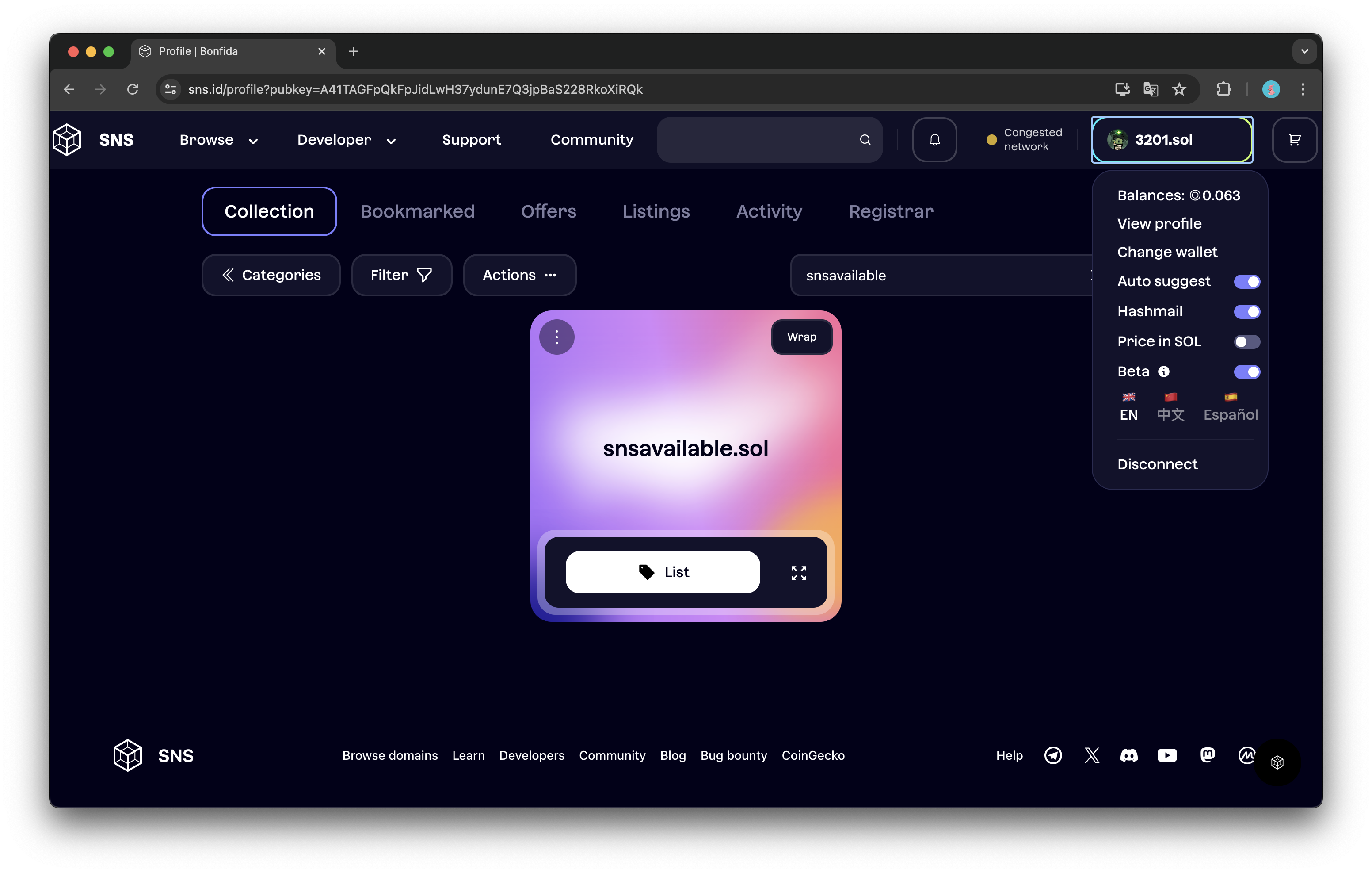The image size is (1372, 873).
Task: Open the Telegram icon in footer
Action: point(1053,755)
